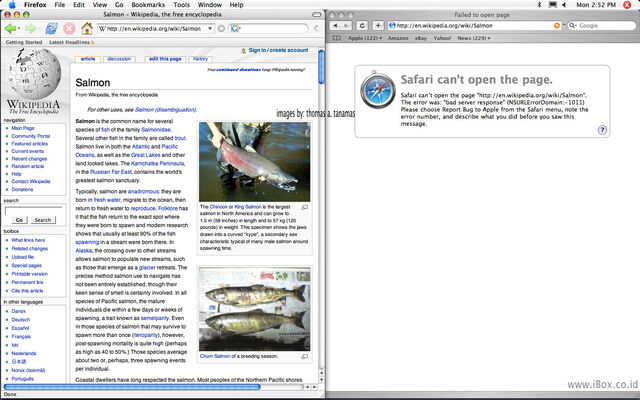The height and width of the screenshot is (400, 640).
Task: Open News (229) bookmarks dropdown in Safari
Action: (x=474, y=38)
